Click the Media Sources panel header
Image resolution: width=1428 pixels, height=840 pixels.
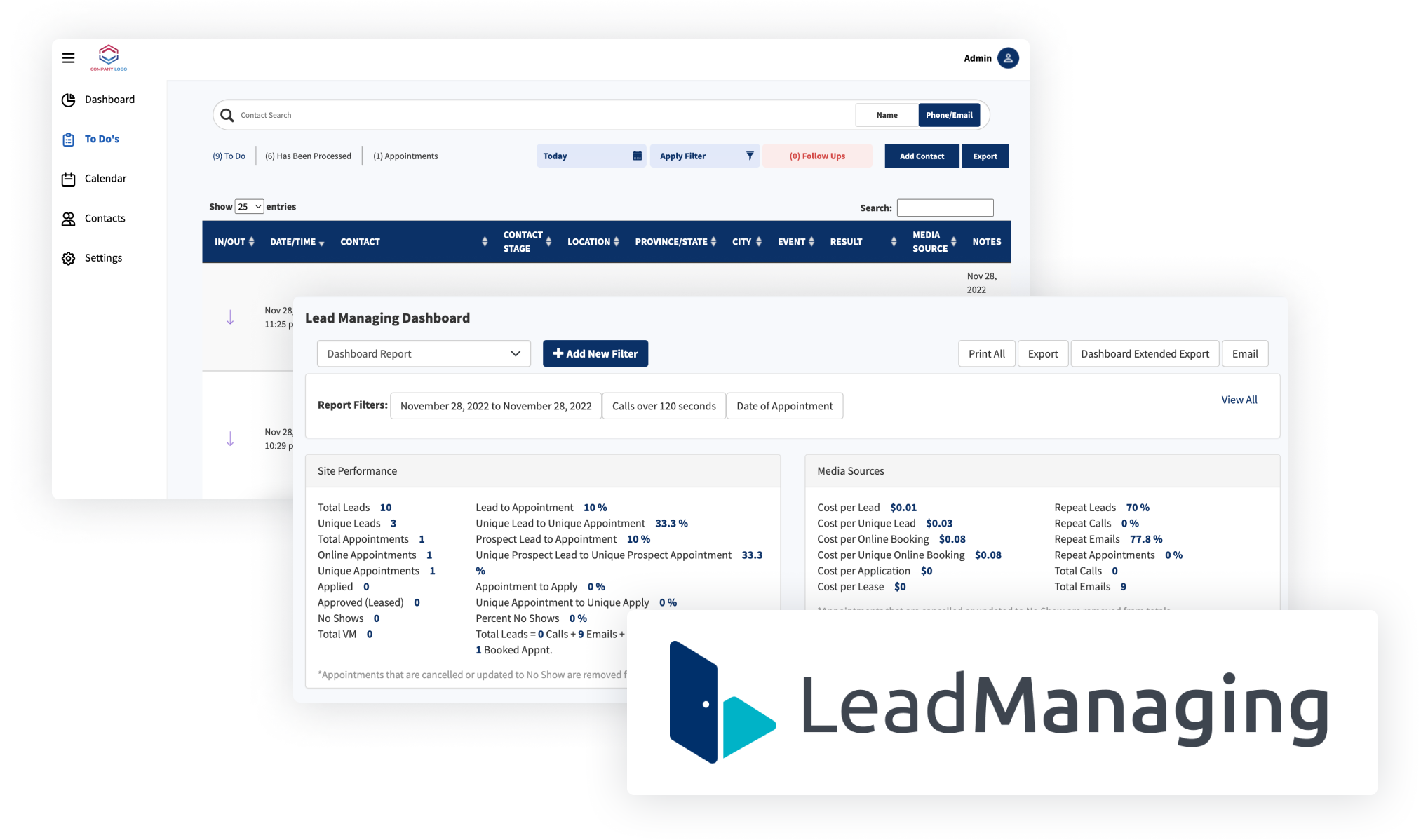(1042, 471)
